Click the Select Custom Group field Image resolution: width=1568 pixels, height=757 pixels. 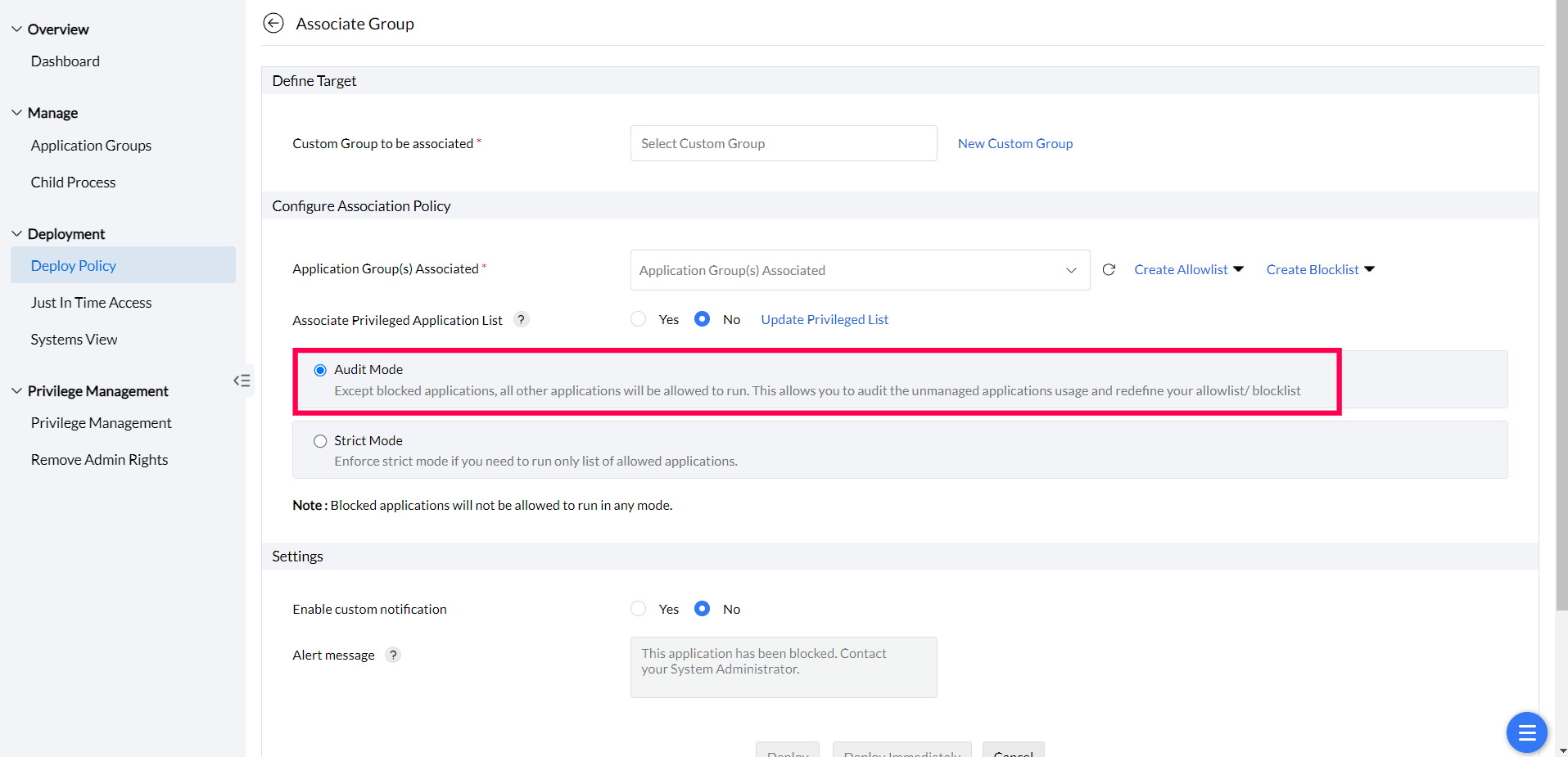(783, 144)
